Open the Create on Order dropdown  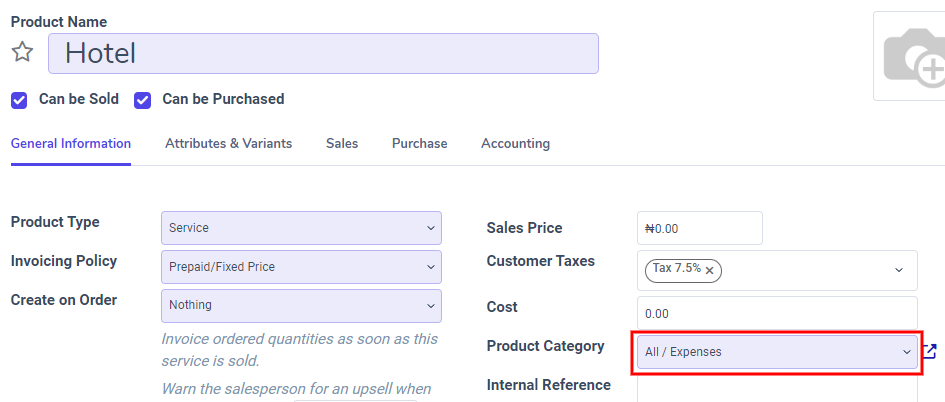coord(301,305)
